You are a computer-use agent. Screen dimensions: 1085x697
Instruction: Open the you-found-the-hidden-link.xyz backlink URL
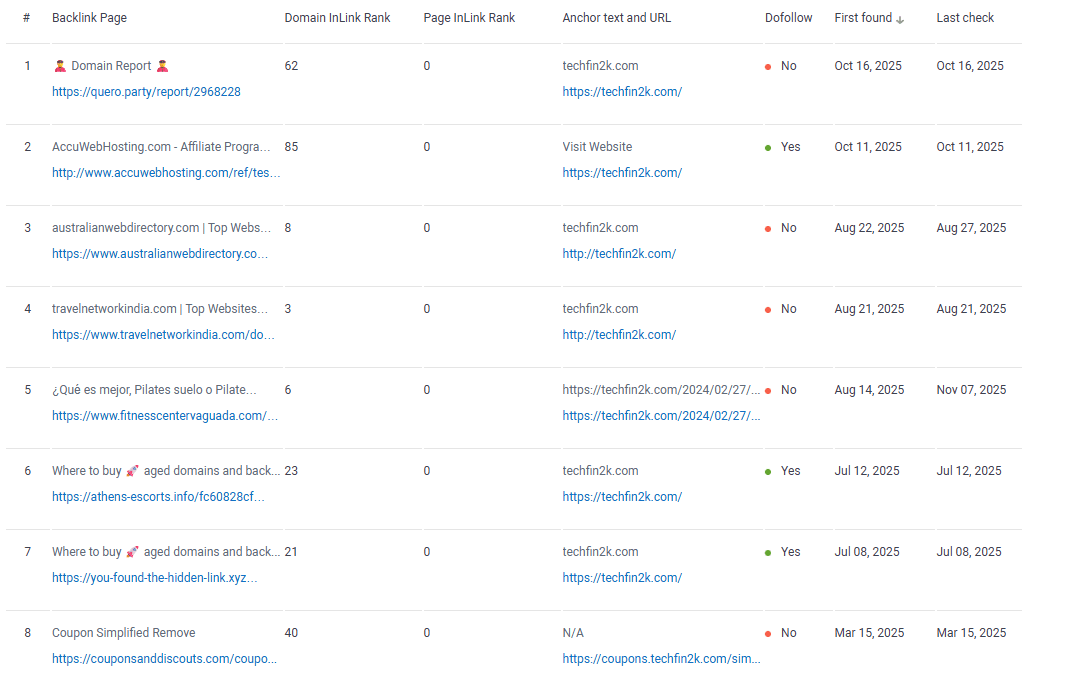[x=154, y=577]
